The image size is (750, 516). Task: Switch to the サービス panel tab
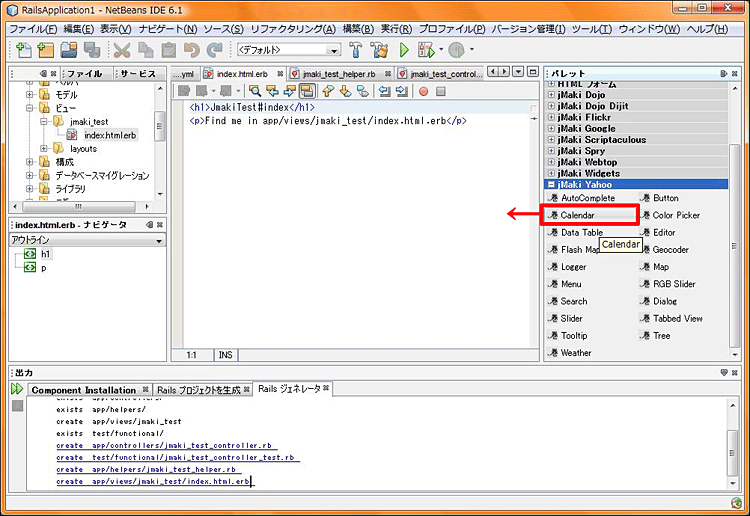(x=138, y=74)
